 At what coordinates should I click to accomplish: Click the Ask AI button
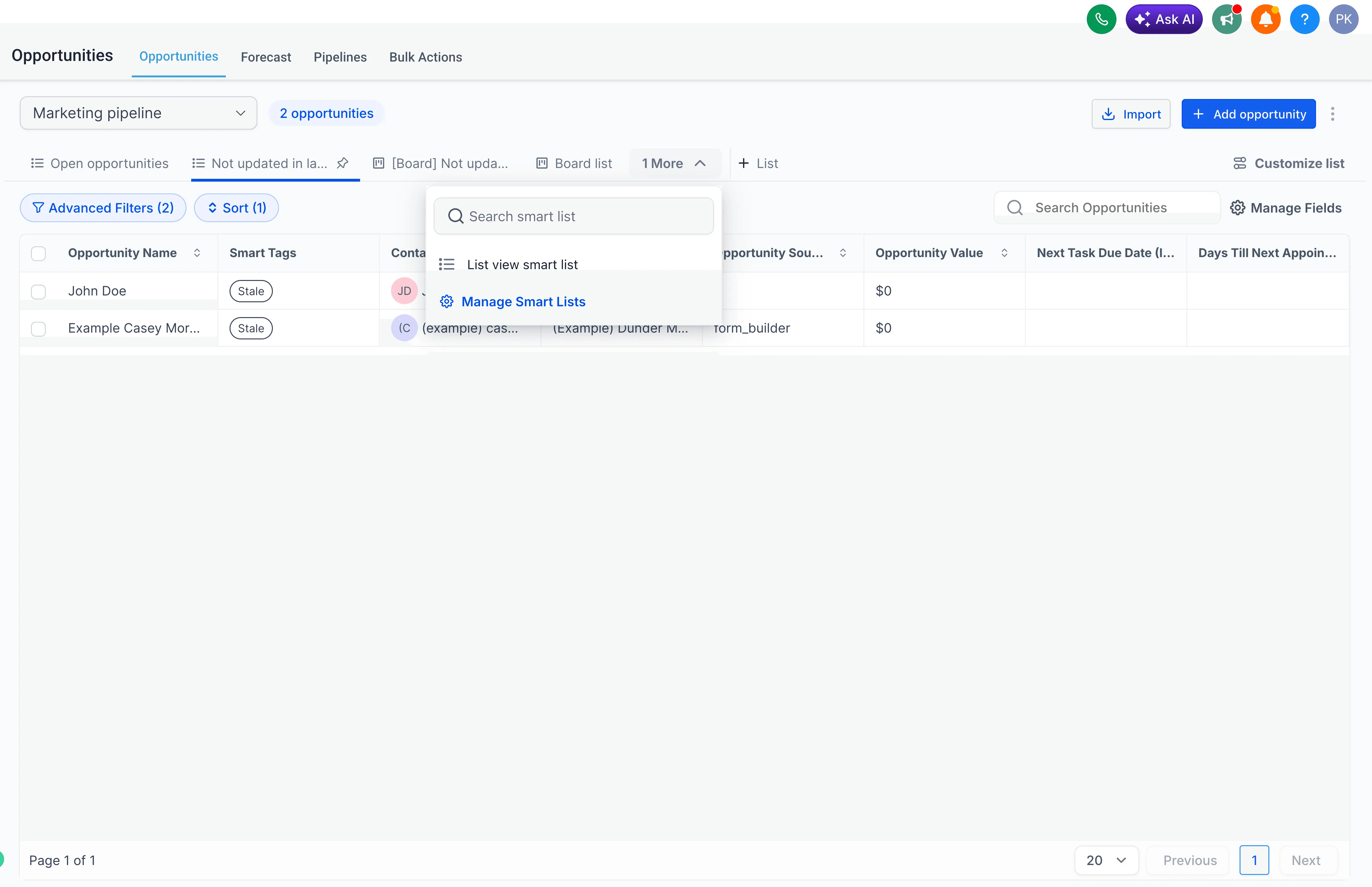[x=1163, y=19]
